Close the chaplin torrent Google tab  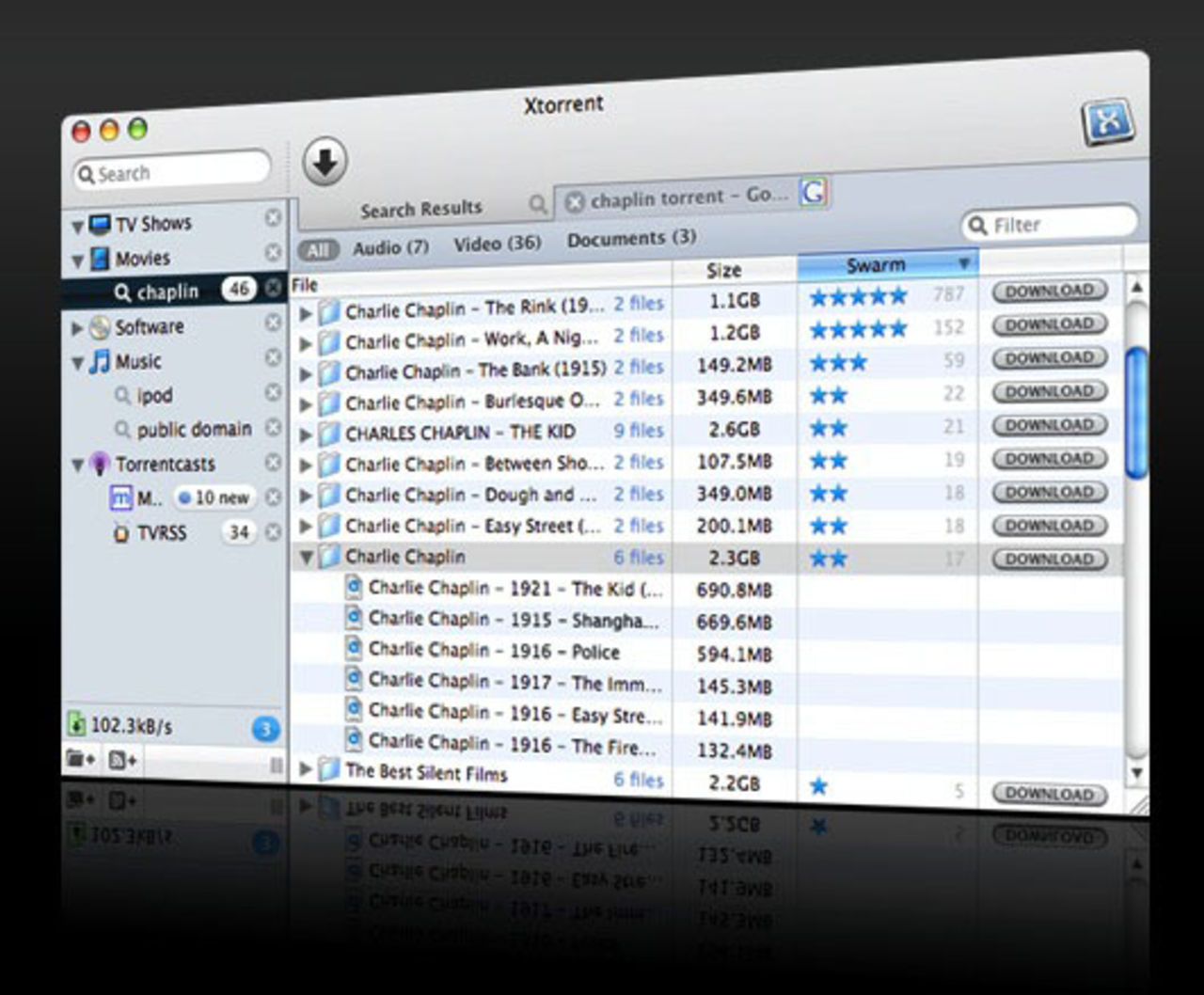coord(575,201)
